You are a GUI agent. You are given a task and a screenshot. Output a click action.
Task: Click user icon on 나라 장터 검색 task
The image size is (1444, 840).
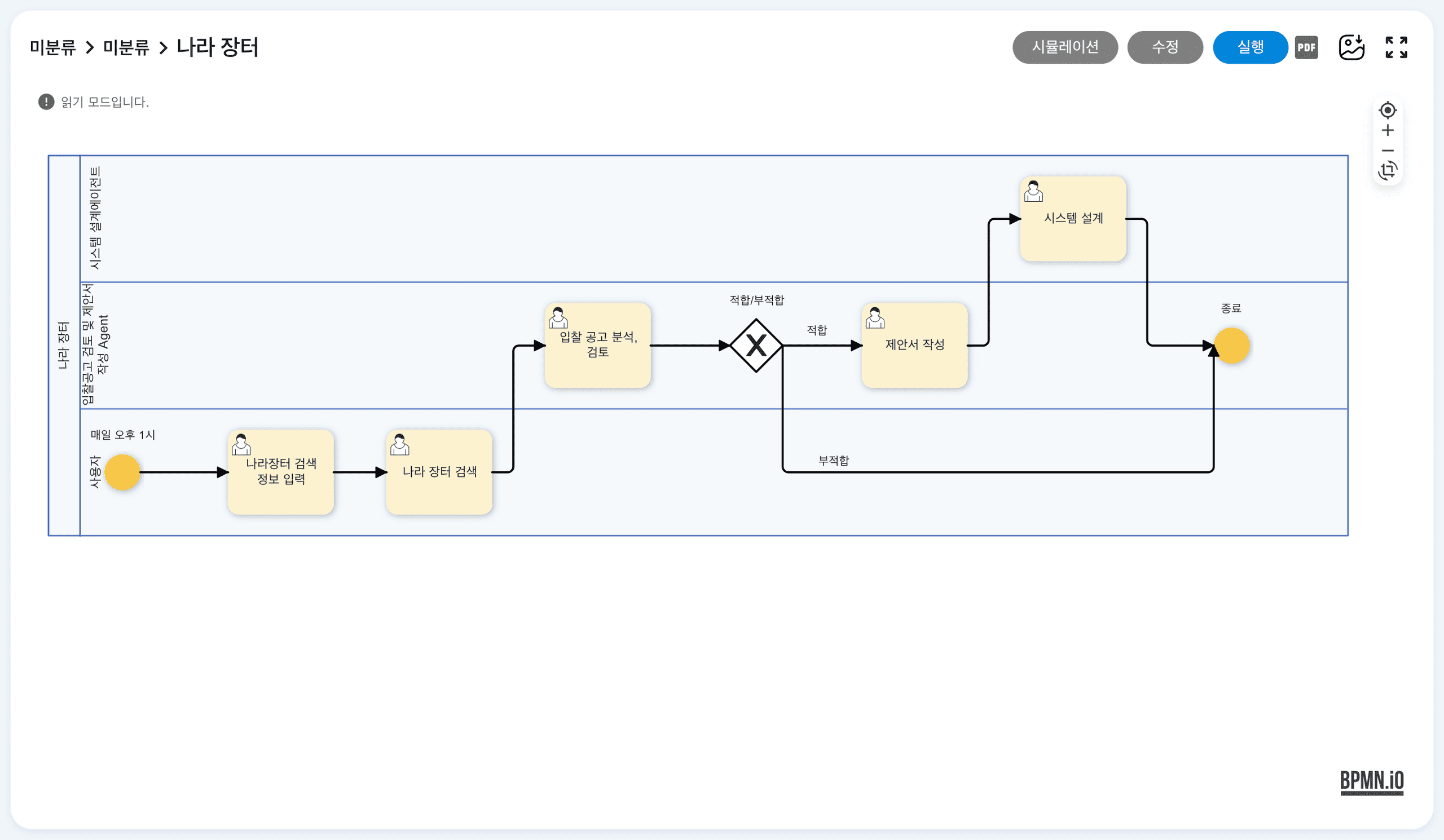[400, 445]
